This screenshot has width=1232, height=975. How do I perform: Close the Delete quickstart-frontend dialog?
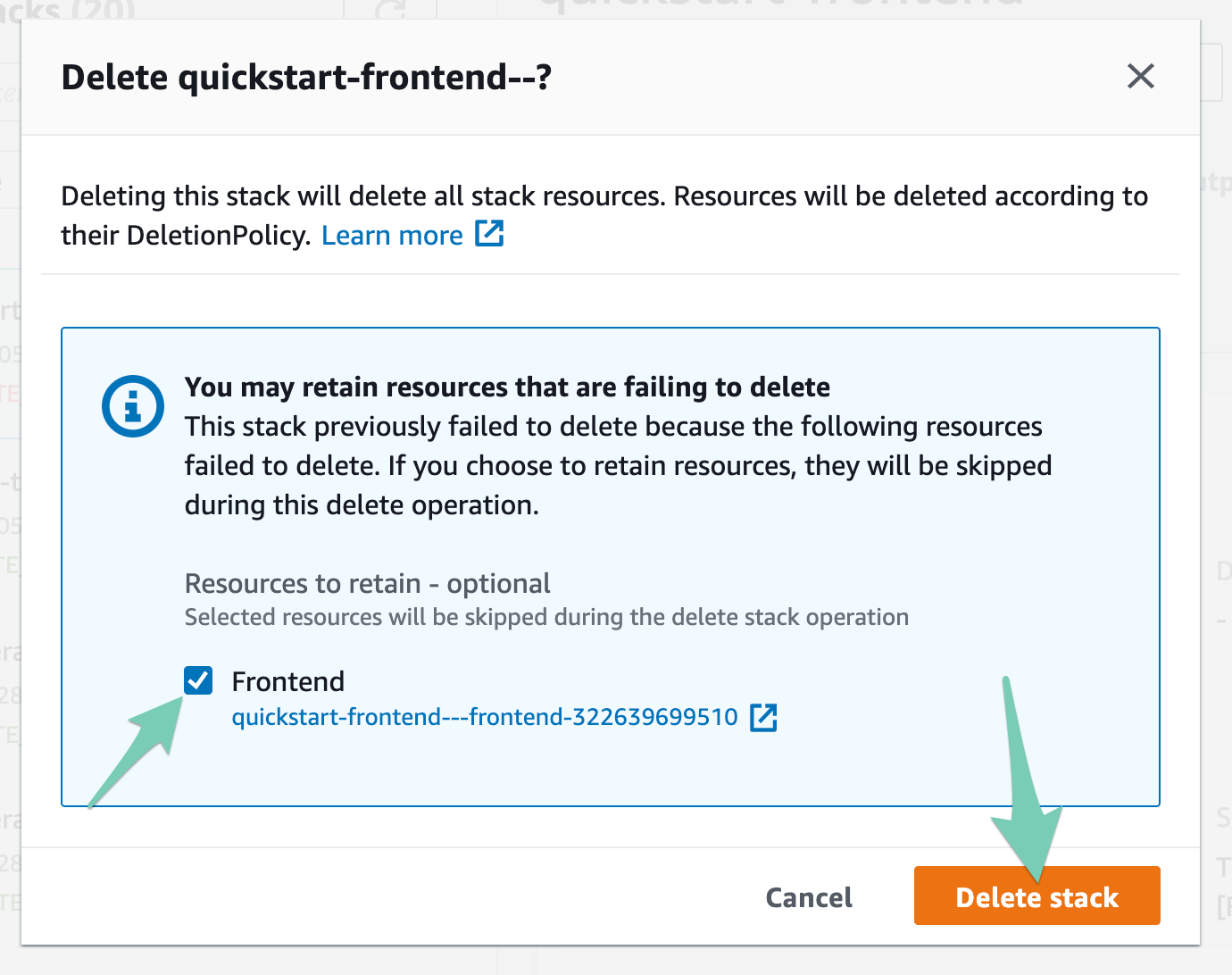click(x=1140, y=77)
